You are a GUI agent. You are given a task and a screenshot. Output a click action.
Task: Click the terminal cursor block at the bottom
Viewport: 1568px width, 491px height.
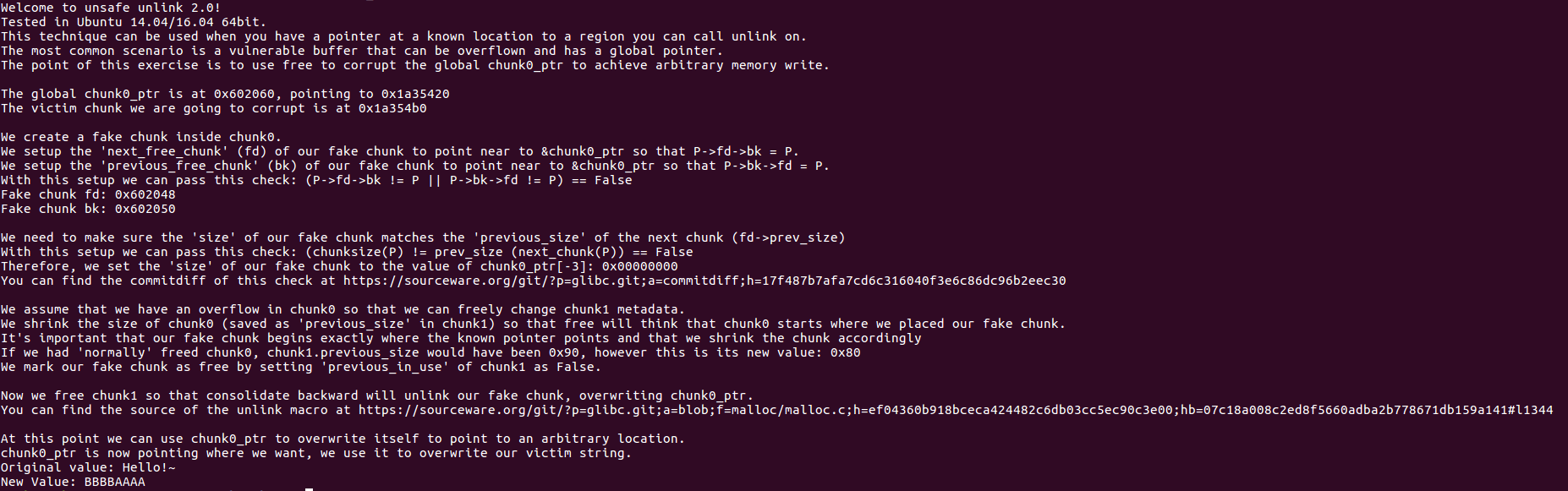tap(309, 488)
